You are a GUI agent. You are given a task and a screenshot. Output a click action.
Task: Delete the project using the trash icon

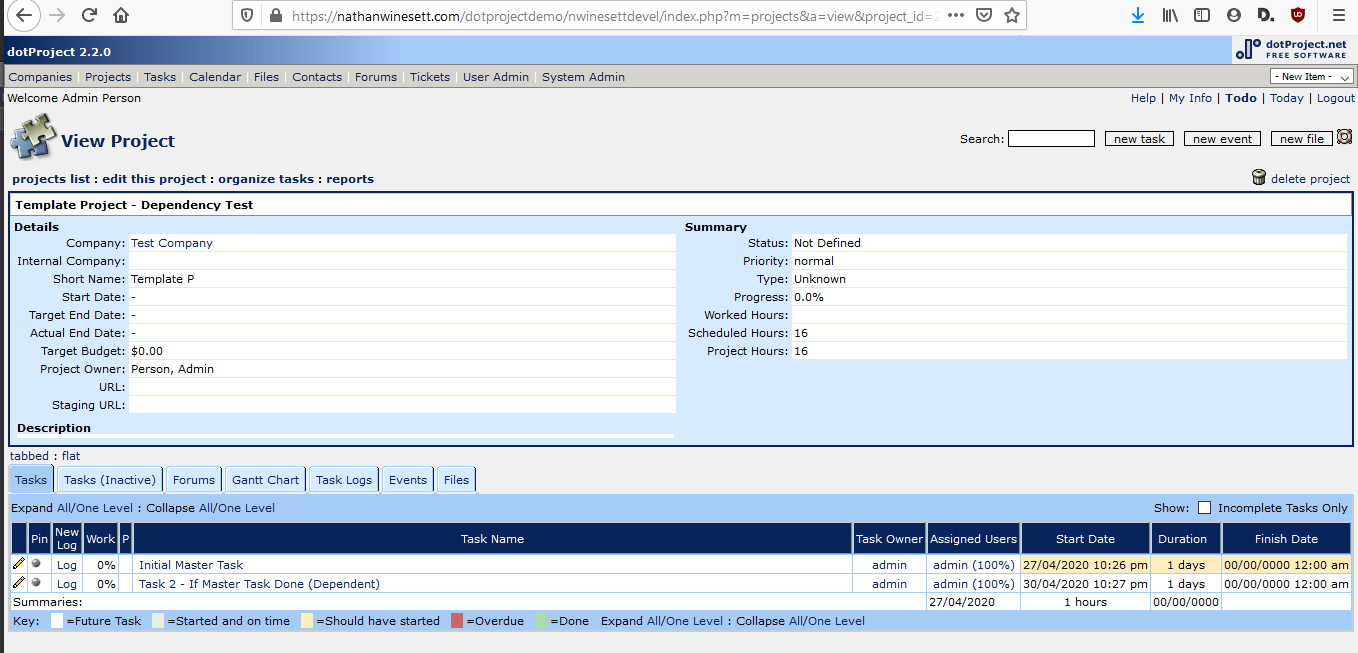click(1258, 177)
